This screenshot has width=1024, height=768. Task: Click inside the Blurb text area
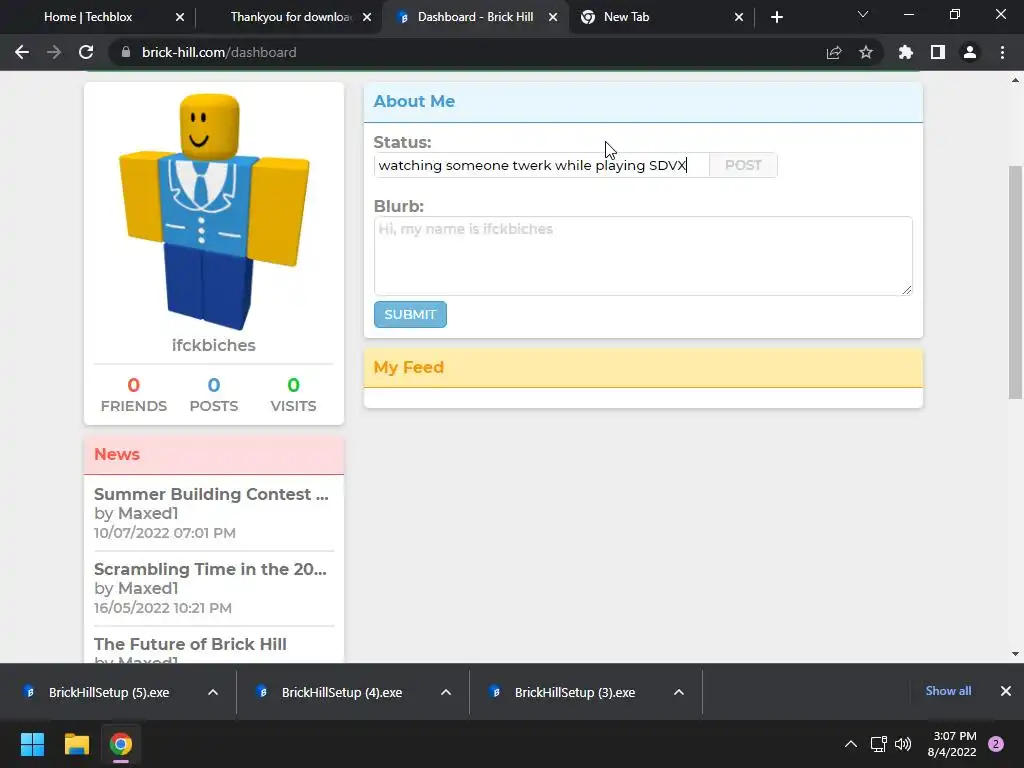click(x=643, y=256)
